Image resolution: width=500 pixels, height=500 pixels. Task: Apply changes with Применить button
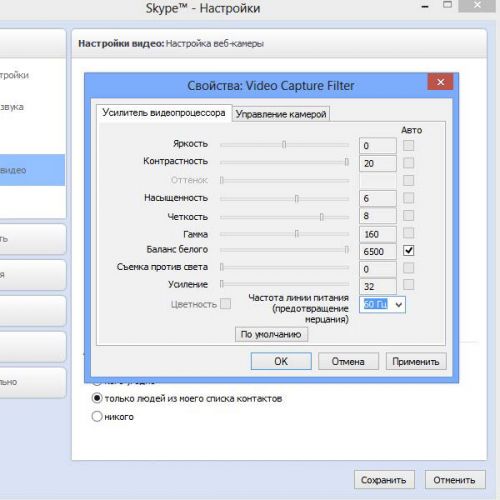click(416, 361)
